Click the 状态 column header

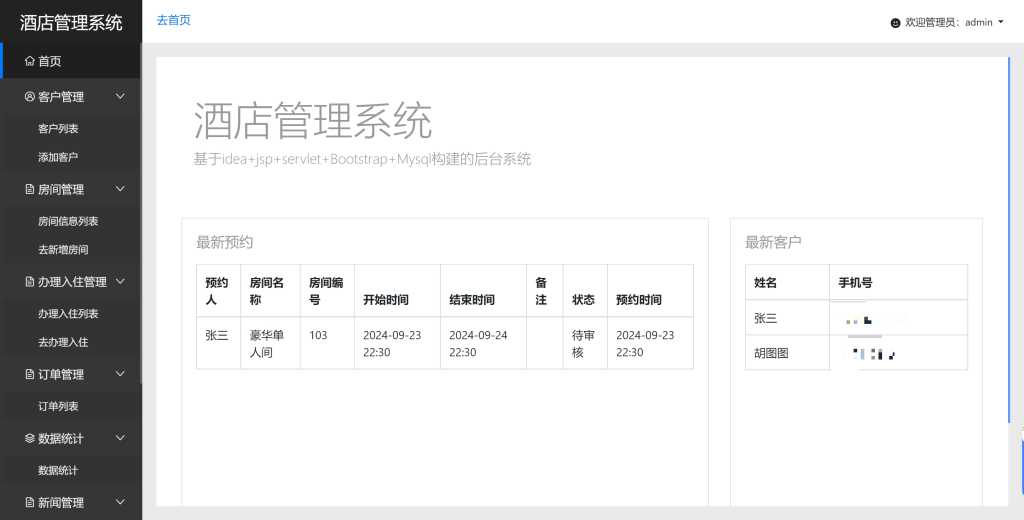pyautogui.click(x=585, y=291)
